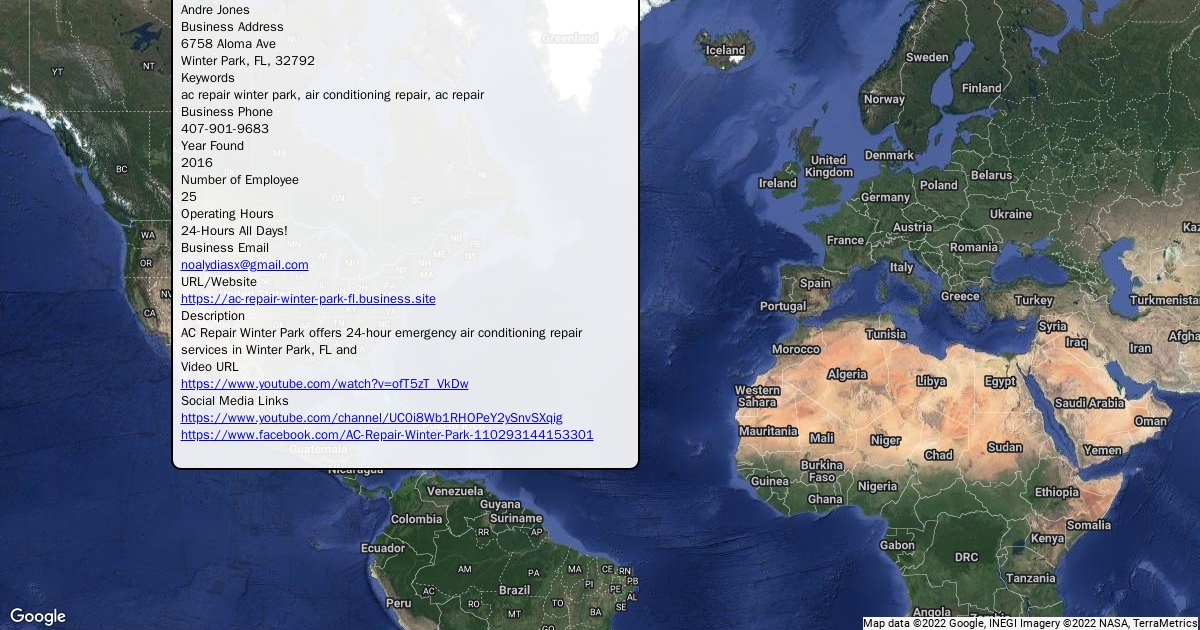Screen dimensions: 1200x630
Task: Click the Venezuela label on the map
Action: coord(455,491)
